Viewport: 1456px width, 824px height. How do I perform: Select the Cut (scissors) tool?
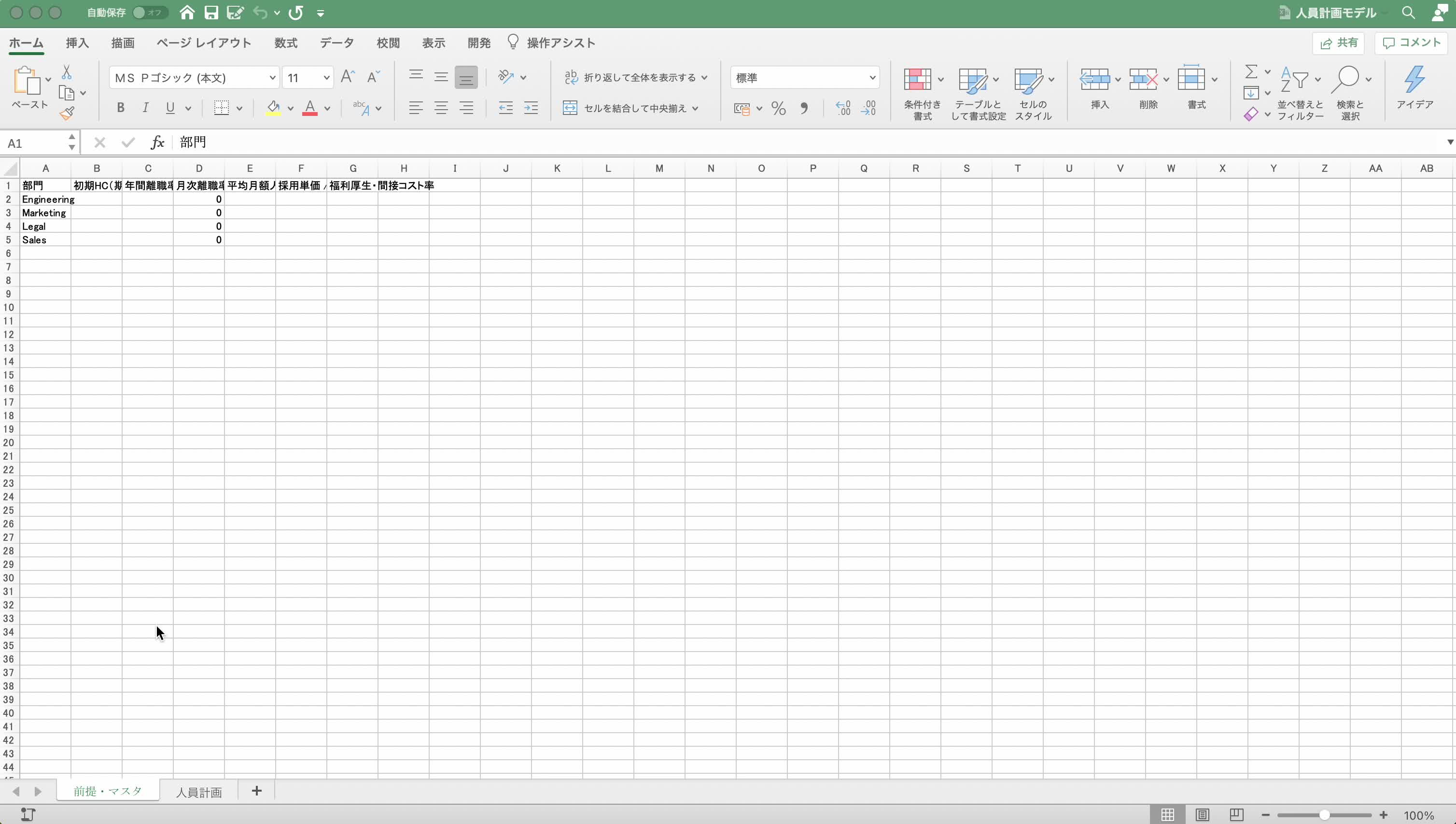coord(67,72)
